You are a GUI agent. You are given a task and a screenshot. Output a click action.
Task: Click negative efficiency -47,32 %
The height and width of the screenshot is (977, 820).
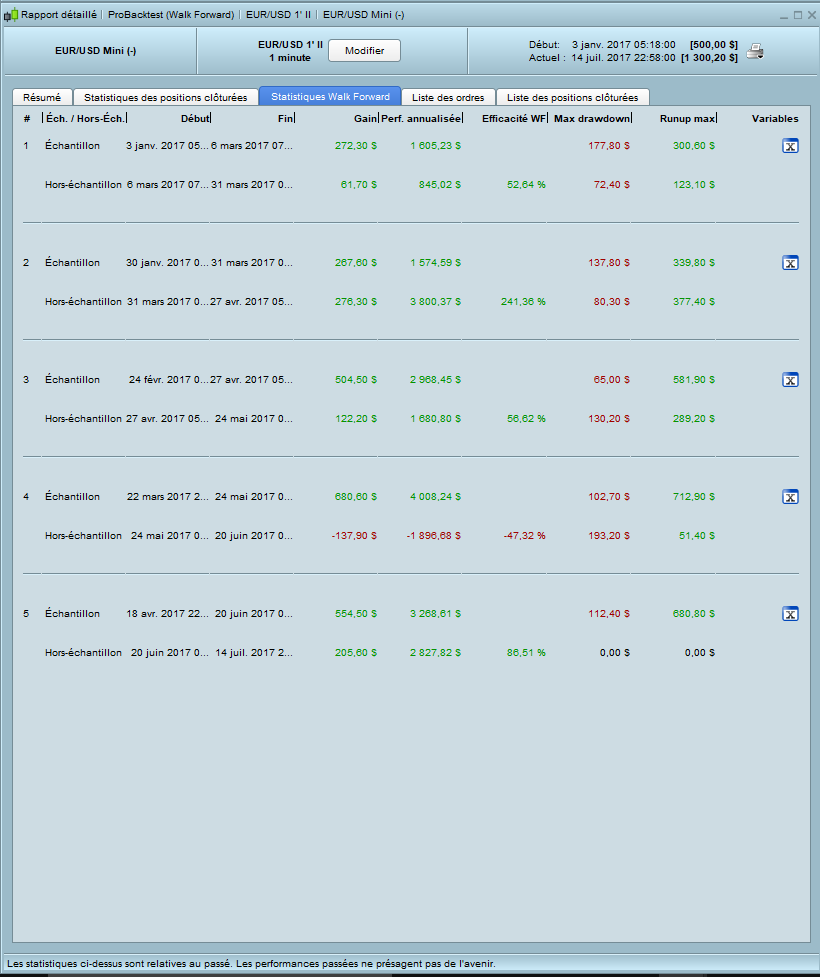(525, 536)
